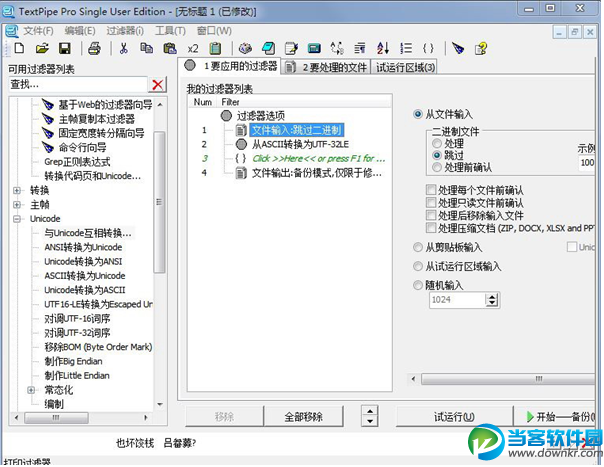Collapse the Unicode tree node
This screenshot has height=467, width=604.
click(17, 219)
